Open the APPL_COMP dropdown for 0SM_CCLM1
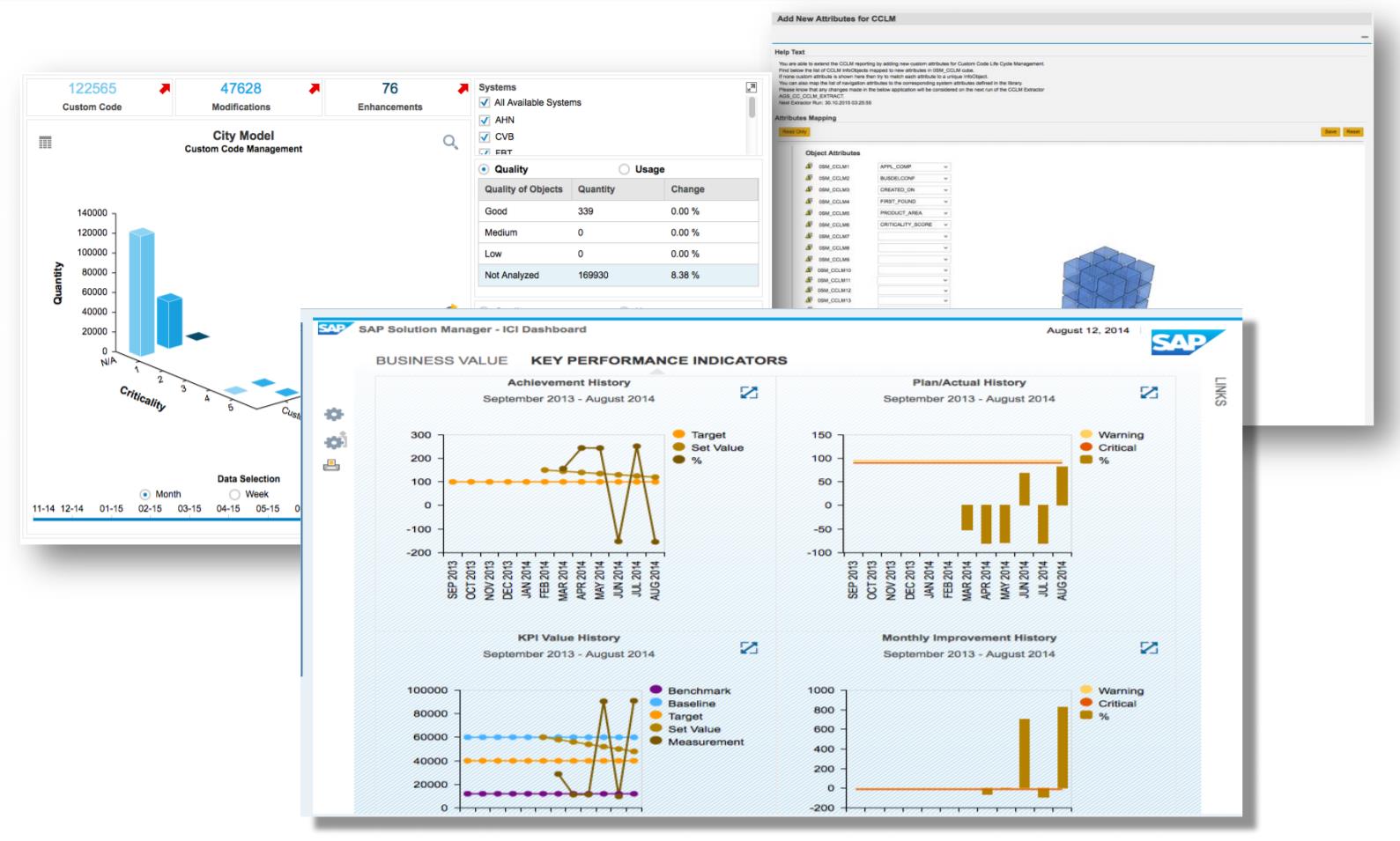1400x841 pixels. pyautogui.click(x=914, y=166)
